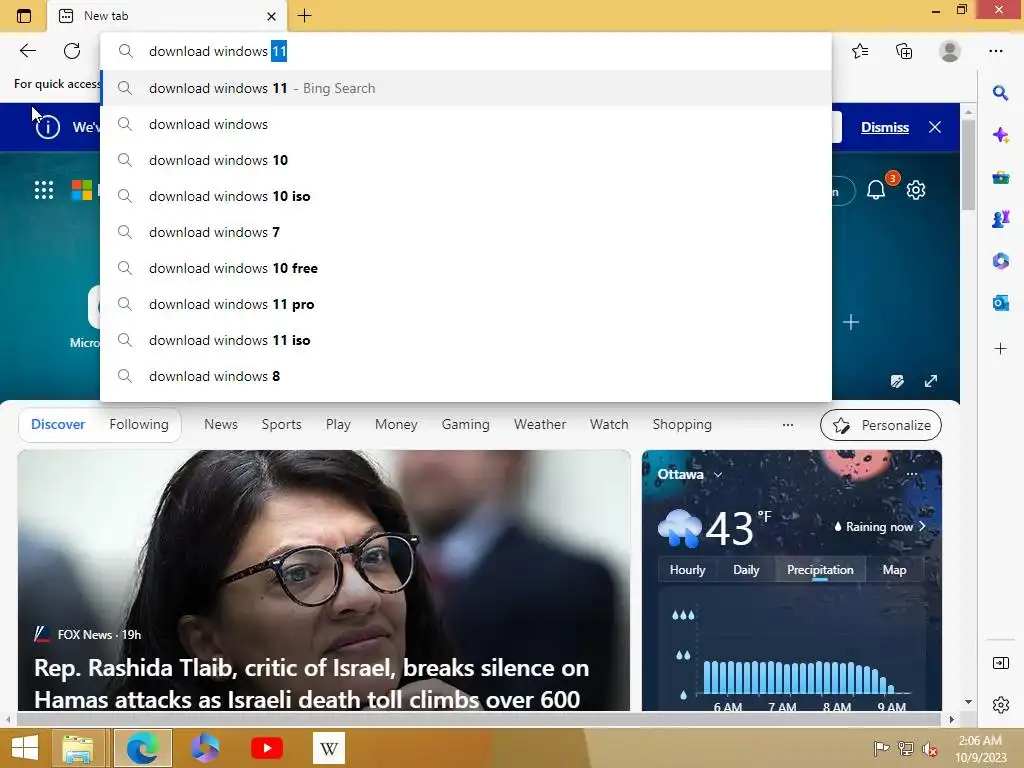Close the New tab tab
Screen dimensions: 1024x768
[272, 16]
